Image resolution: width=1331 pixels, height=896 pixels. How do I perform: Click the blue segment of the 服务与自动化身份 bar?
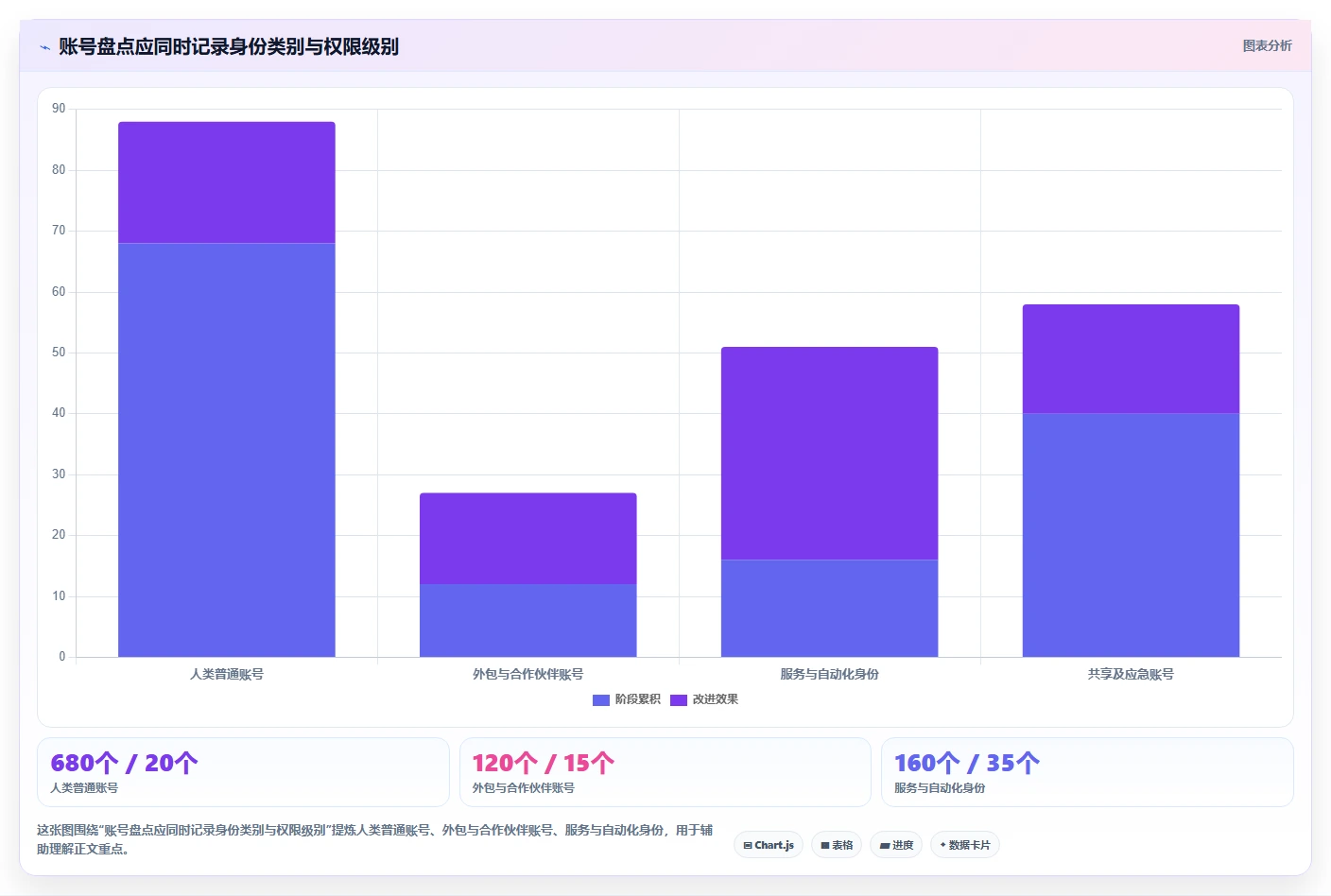pyautogui.click(x=830, y=608)
